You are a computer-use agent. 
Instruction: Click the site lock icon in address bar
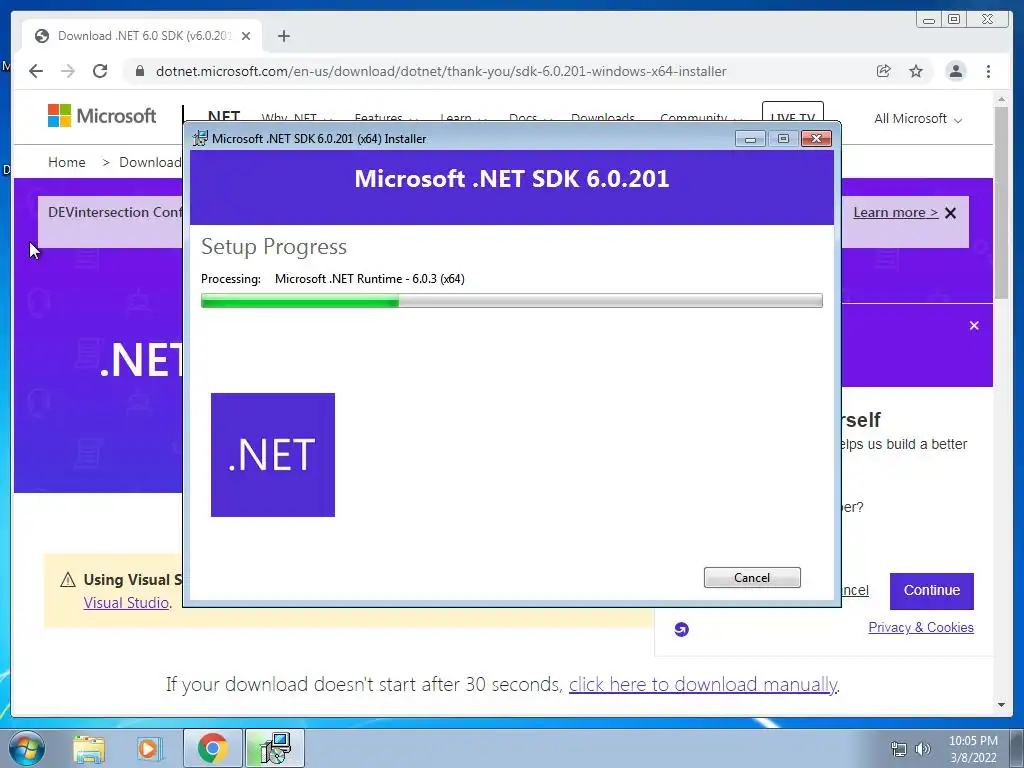point(139,71)
